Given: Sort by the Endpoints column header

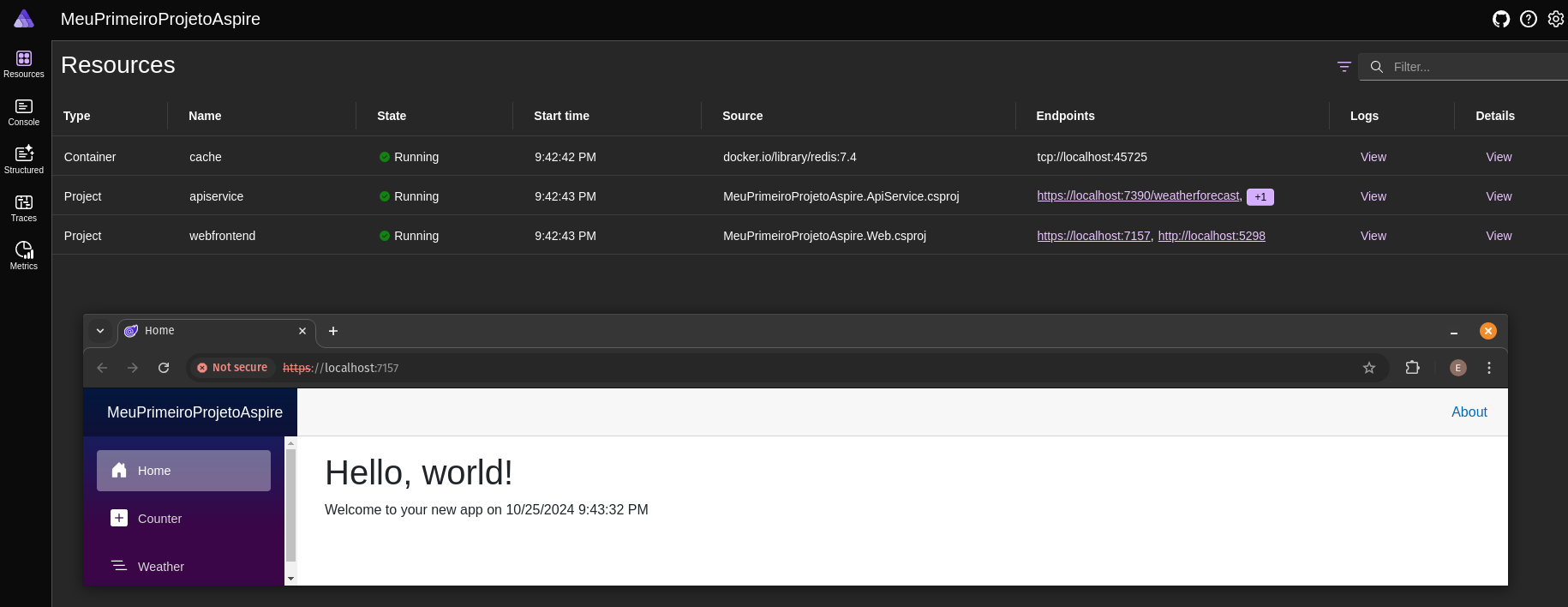Looking at the screenshot, I should coord(1065,116).
